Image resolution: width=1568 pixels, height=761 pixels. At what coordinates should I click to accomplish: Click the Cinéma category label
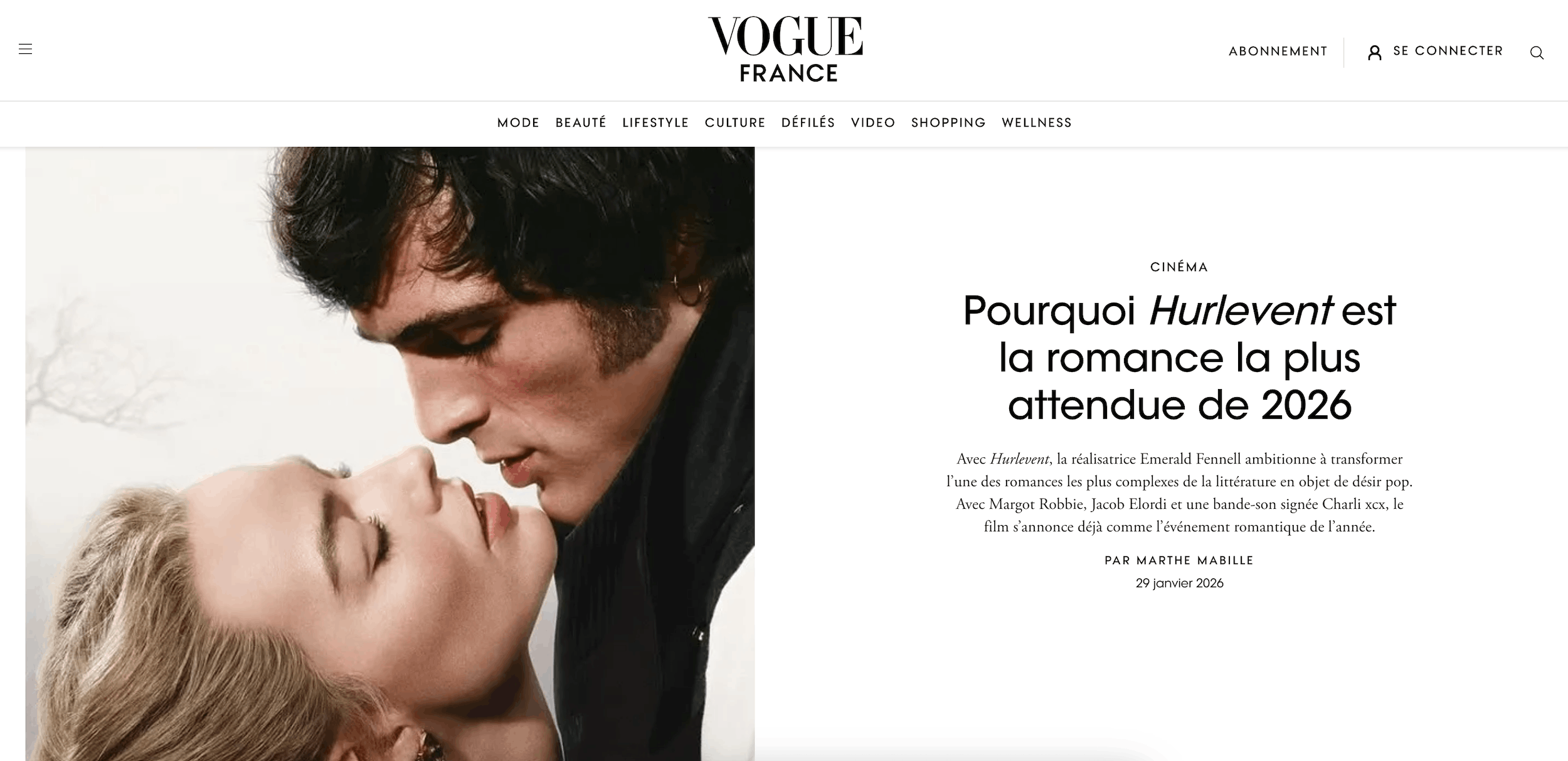pyautogui.click(x=1179, y=267)
